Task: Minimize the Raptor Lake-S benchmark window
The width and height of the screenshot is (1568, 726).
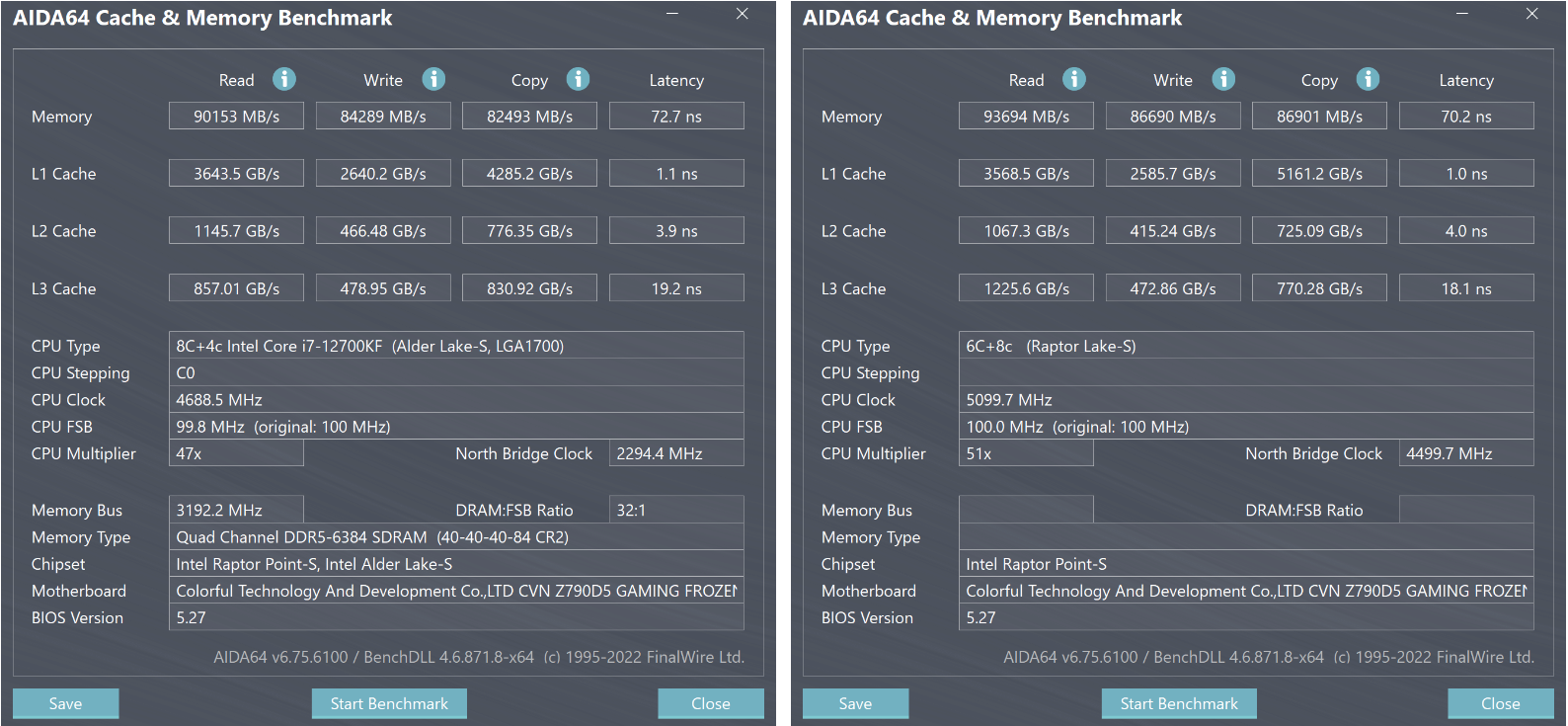Action: click(1462, 14)
